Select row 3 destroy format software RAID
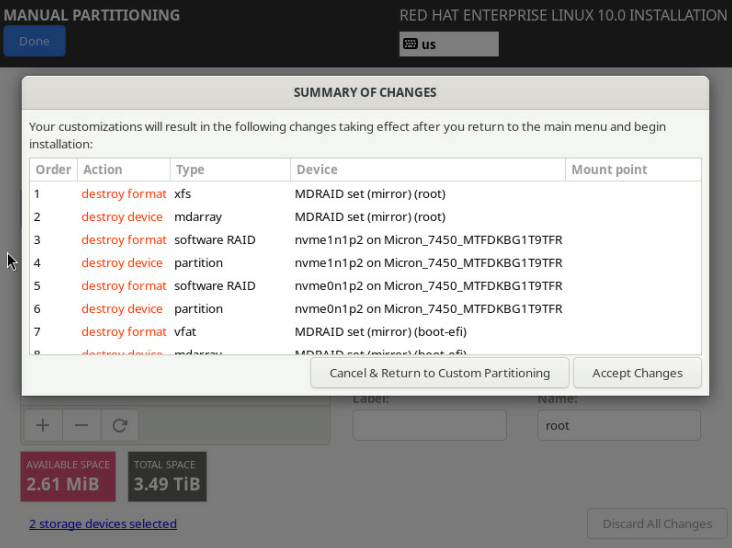The height and width of the screenshot is (548, 732). 300,240
